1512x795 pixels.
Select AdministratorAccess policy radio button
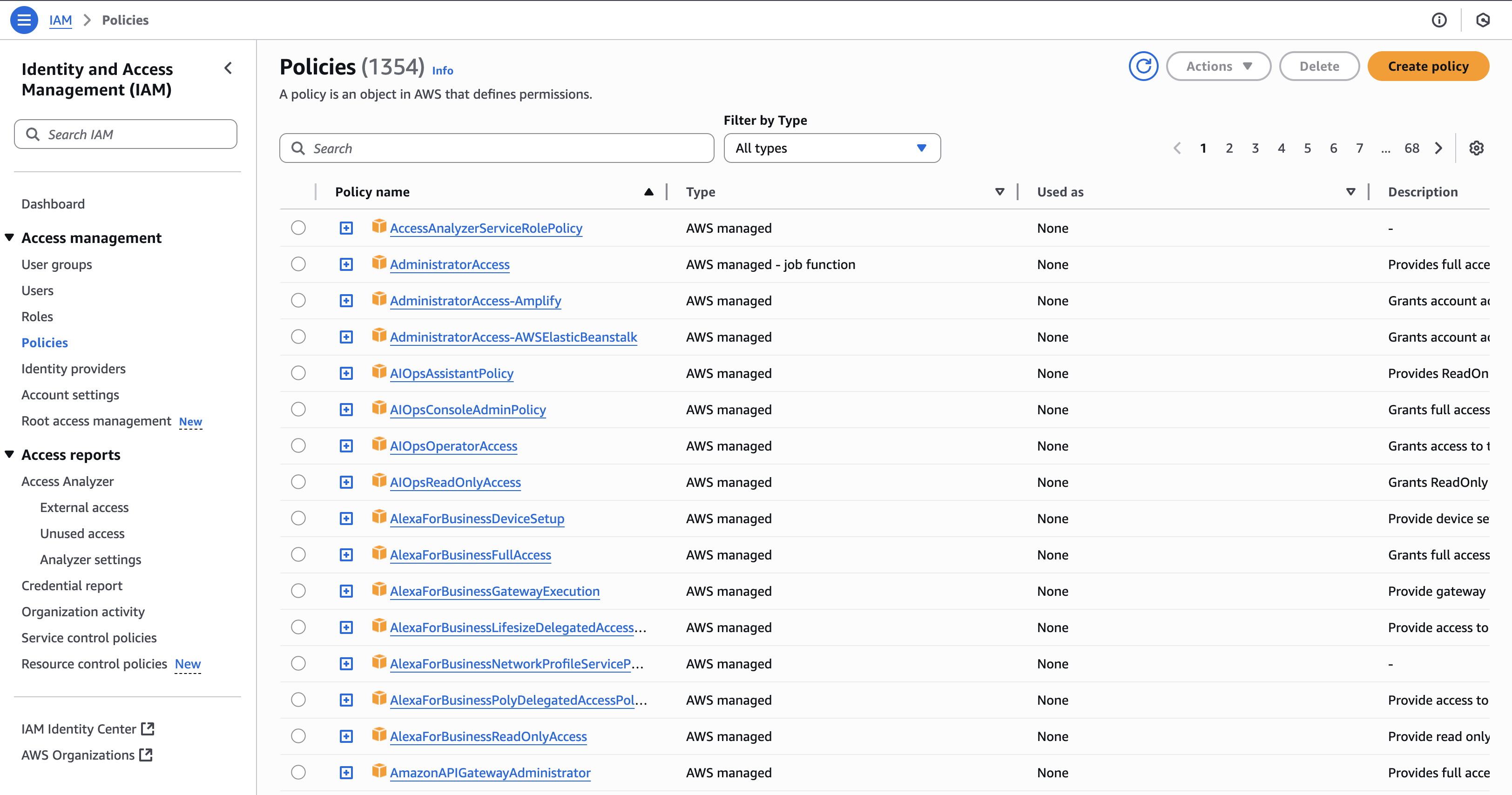298,264
